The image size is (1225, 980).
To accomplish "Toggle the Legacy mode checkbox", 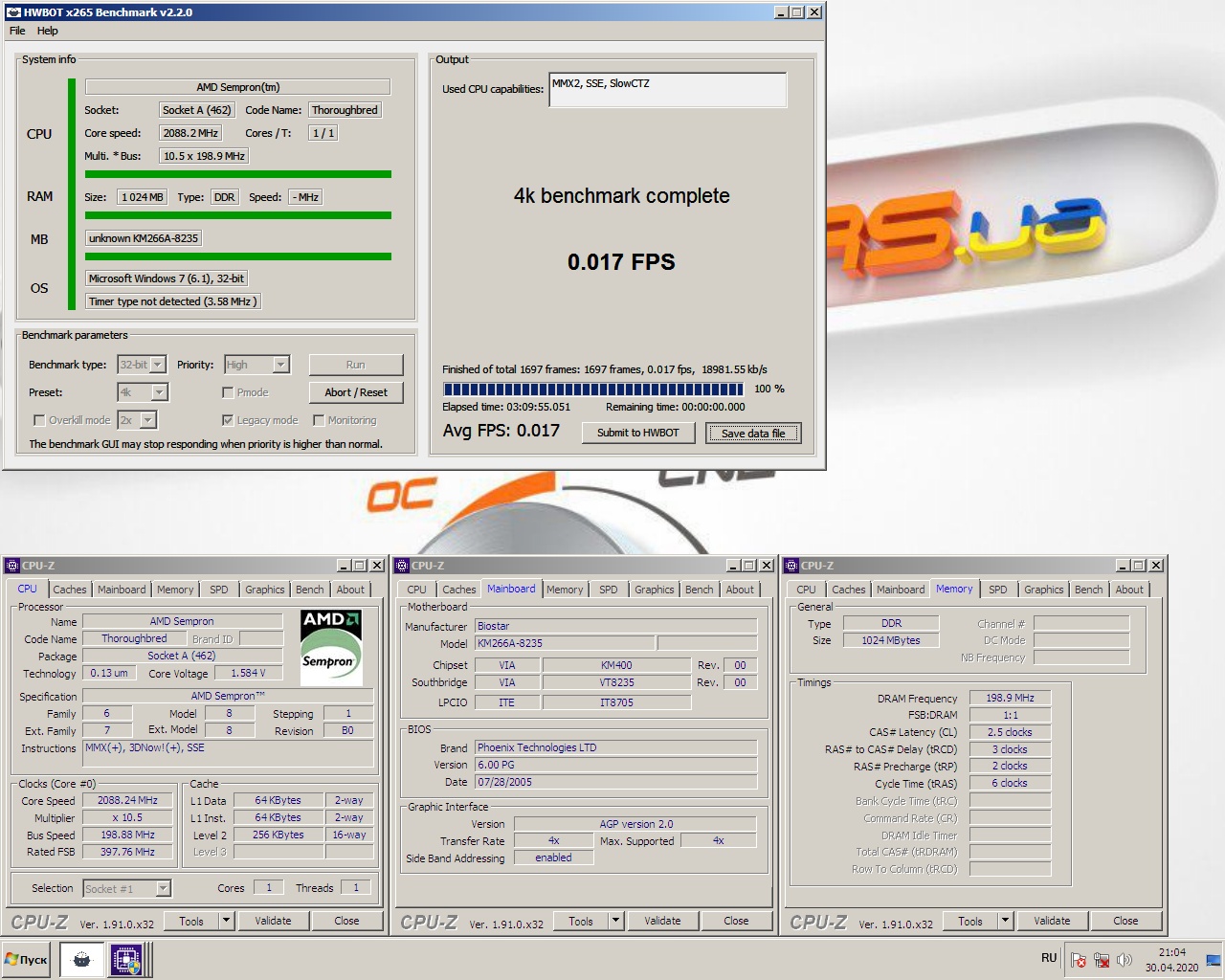I will 228,420.
